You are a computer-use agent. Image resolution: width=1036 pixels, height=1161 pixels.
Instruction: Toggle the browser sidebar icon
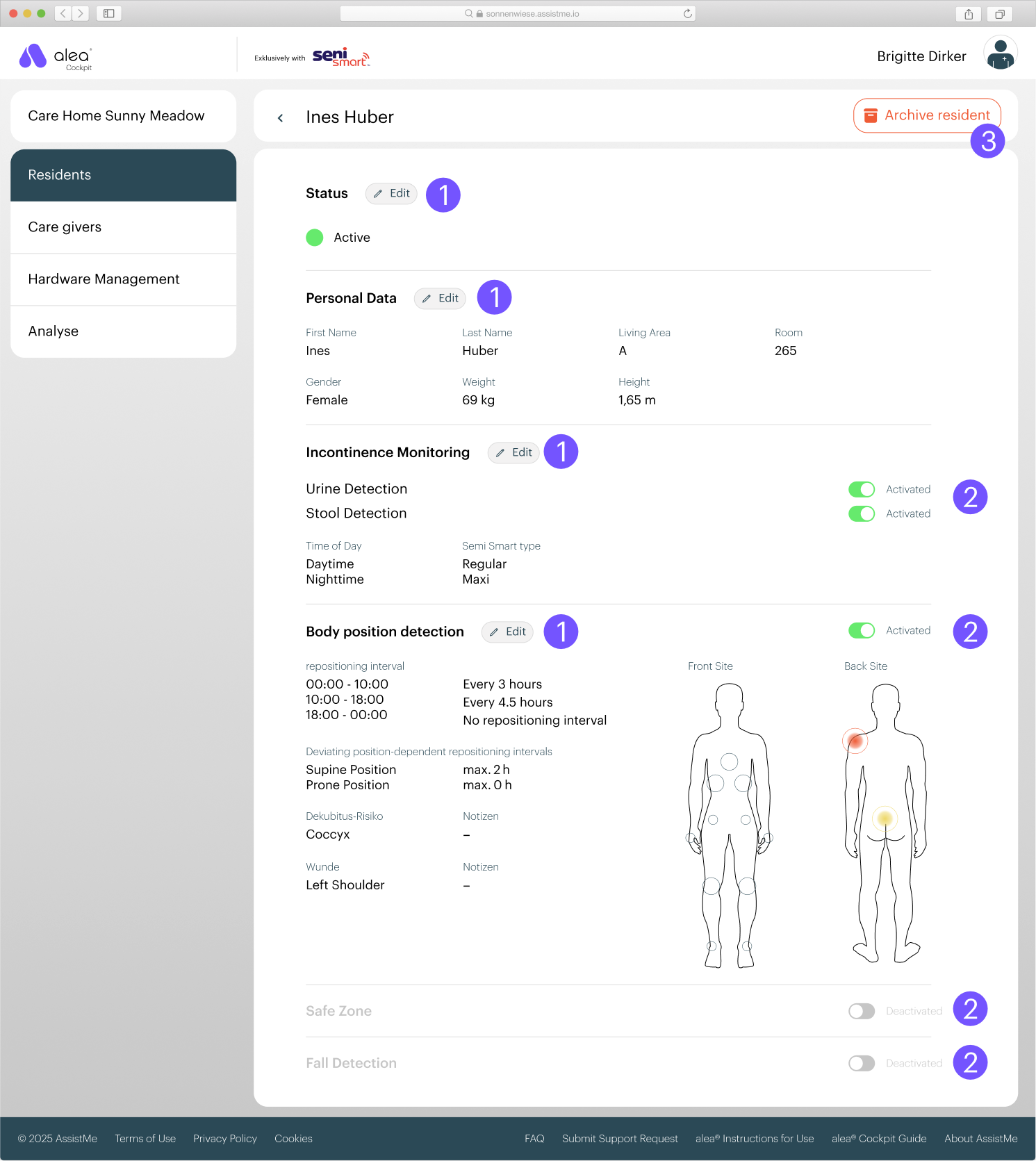(109, 14)
